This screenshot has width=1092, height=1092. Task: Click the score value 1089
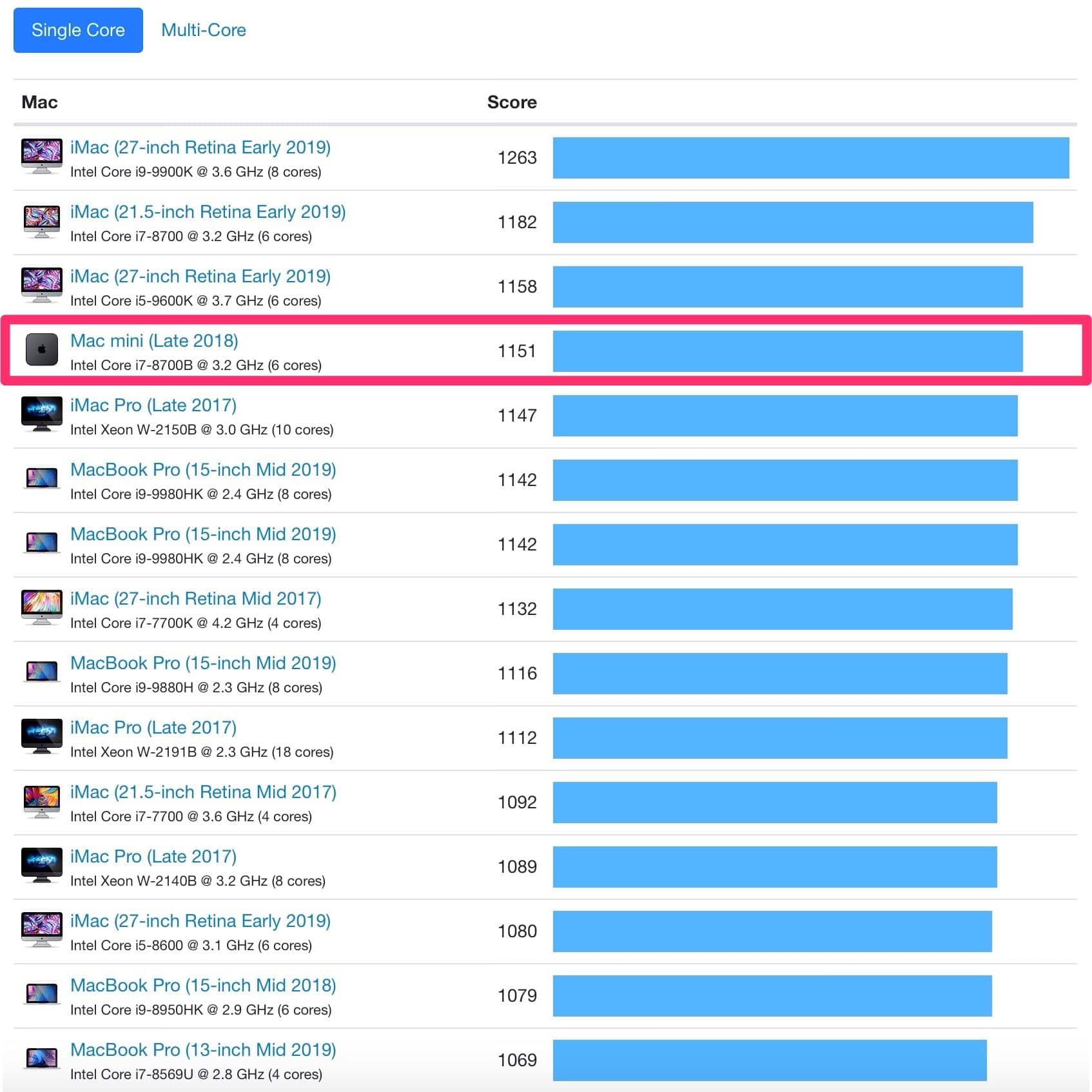[x=517, y=867]
